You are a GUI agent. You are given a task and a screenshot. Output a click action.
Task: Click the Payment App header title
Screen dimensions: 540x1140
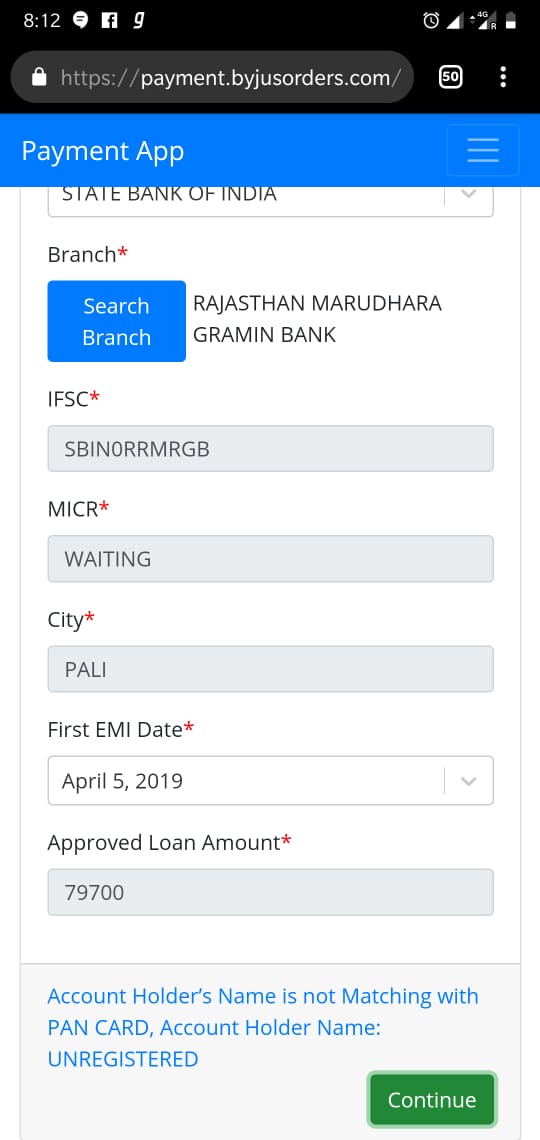pyautogui.click(x=102, y=151)
